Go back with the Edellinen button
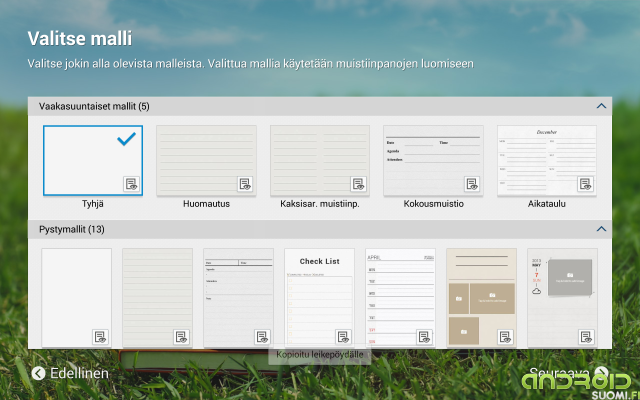 [x=70, y=373]
